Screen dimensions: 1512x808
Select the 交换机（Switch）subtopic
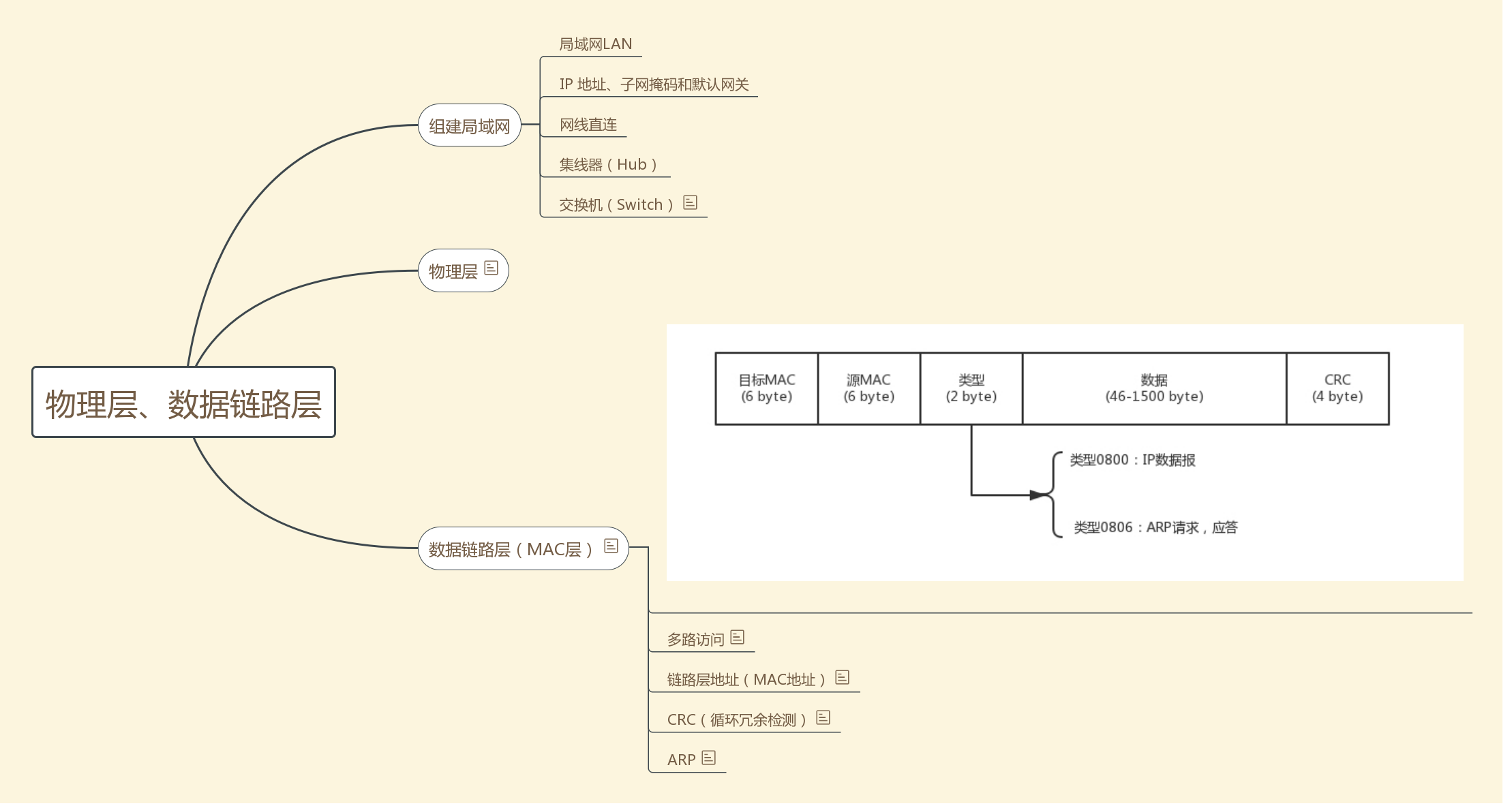tap(616, 205)
